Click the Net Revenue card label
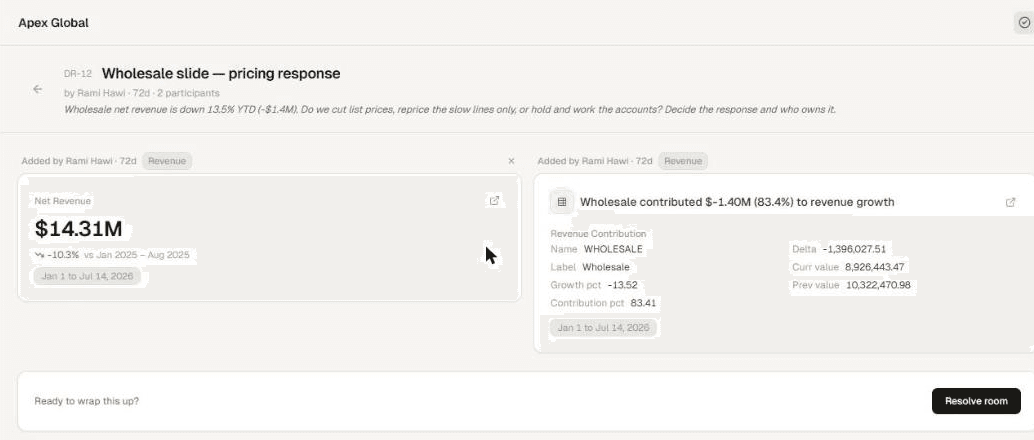 (x=63, y=201)
